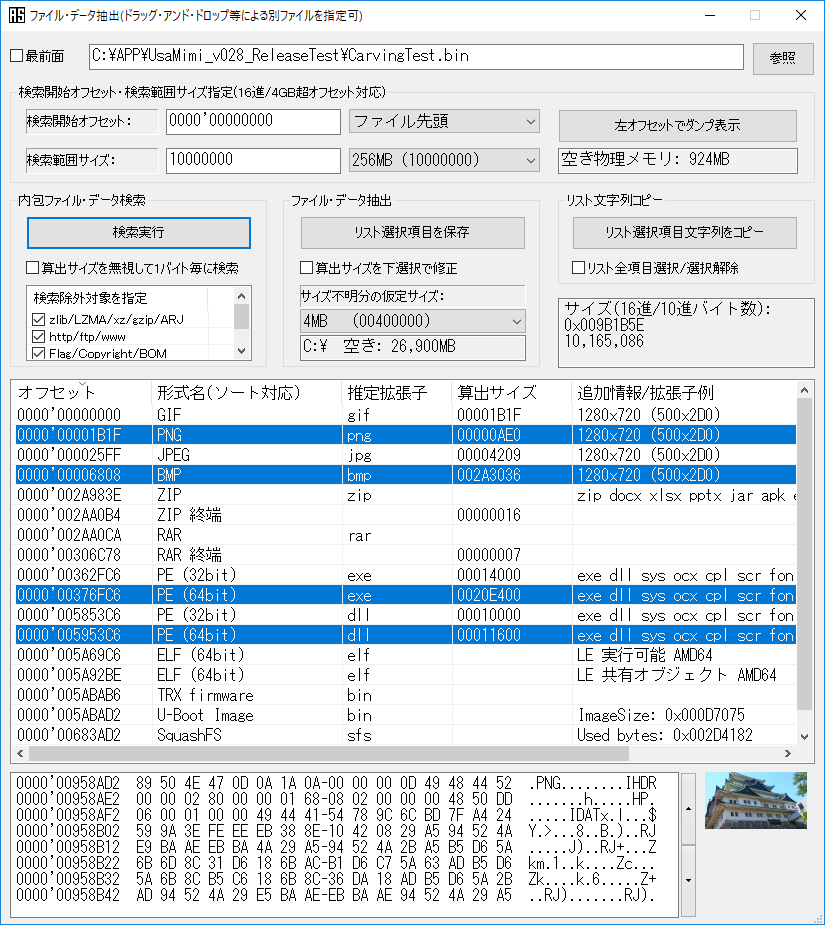
Task: Click the 検索開始オフセット value field
Action: tap(253, 122)
